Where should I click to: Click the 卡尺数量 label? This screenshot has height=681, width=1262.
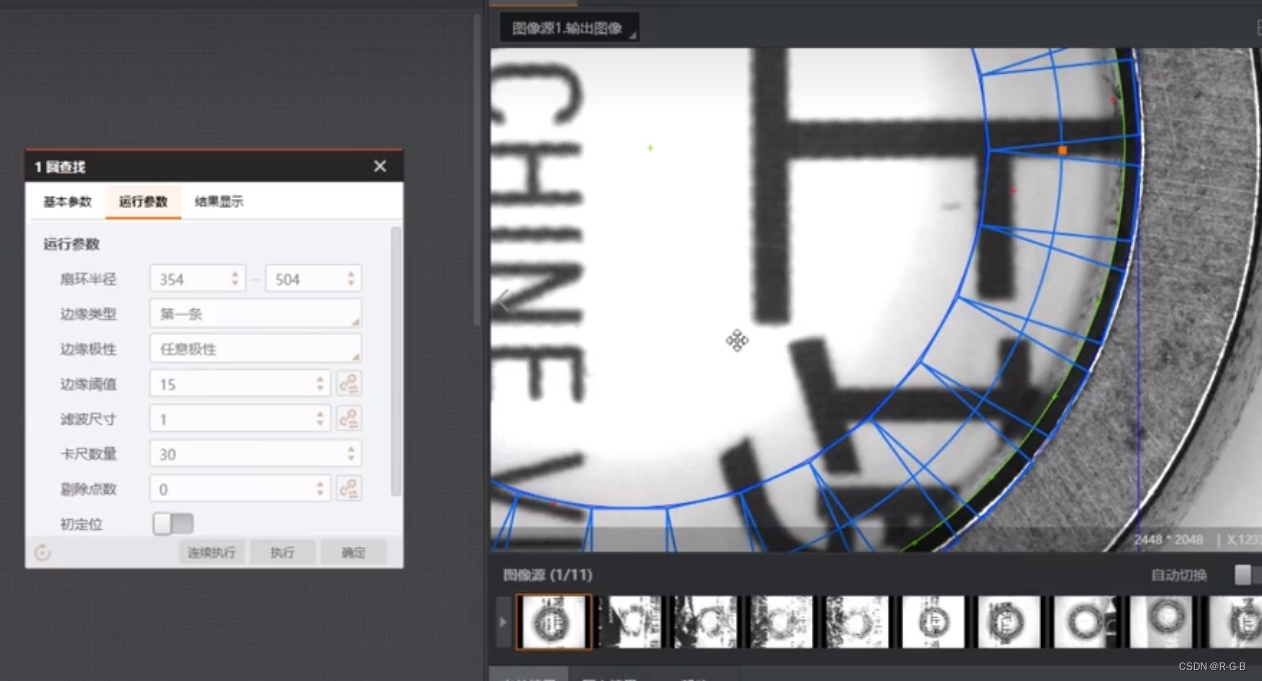click(88, 454)
